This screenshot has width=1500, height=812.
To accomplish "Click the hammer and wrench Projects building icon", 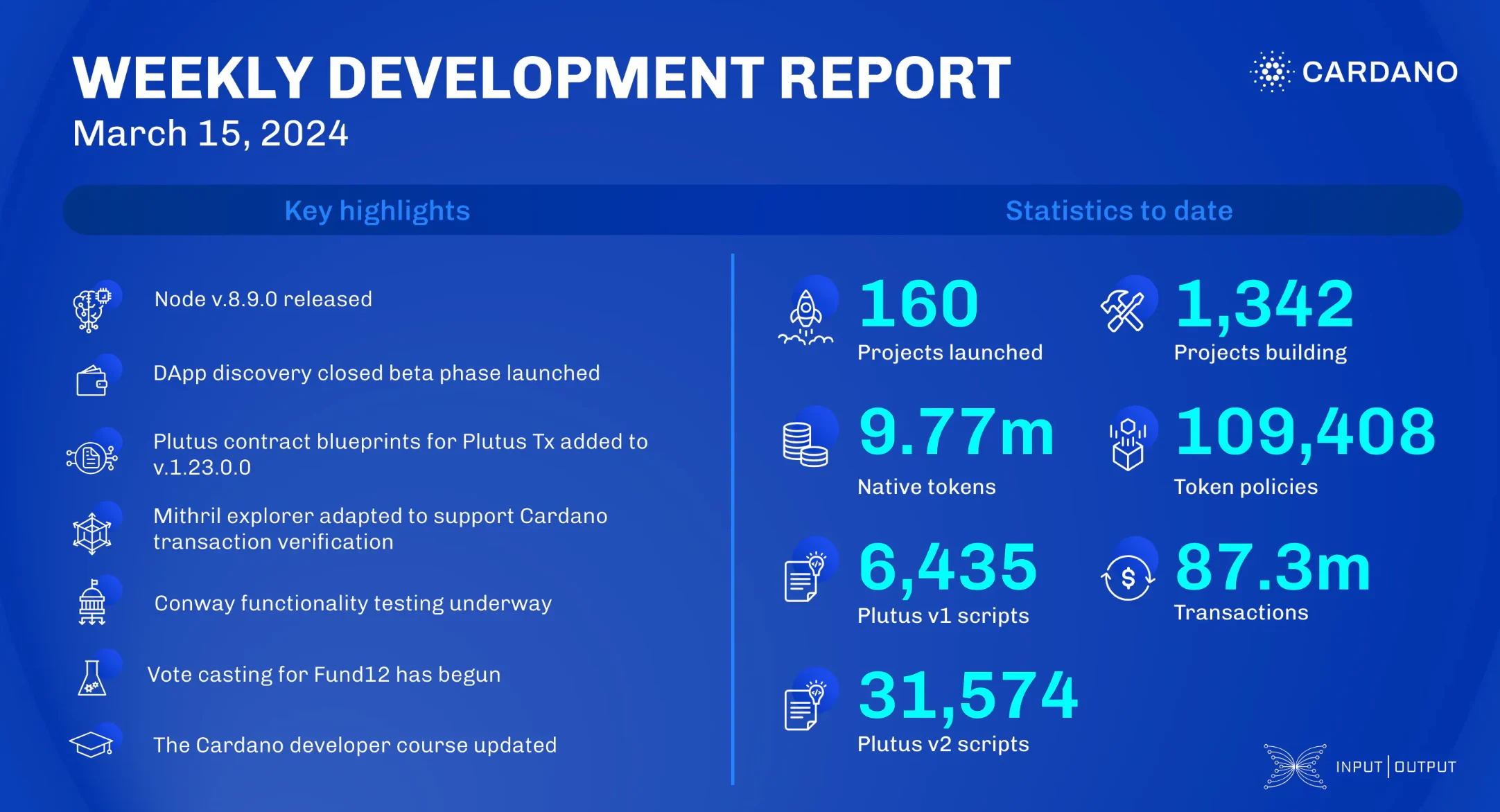I will [1123, 312].
